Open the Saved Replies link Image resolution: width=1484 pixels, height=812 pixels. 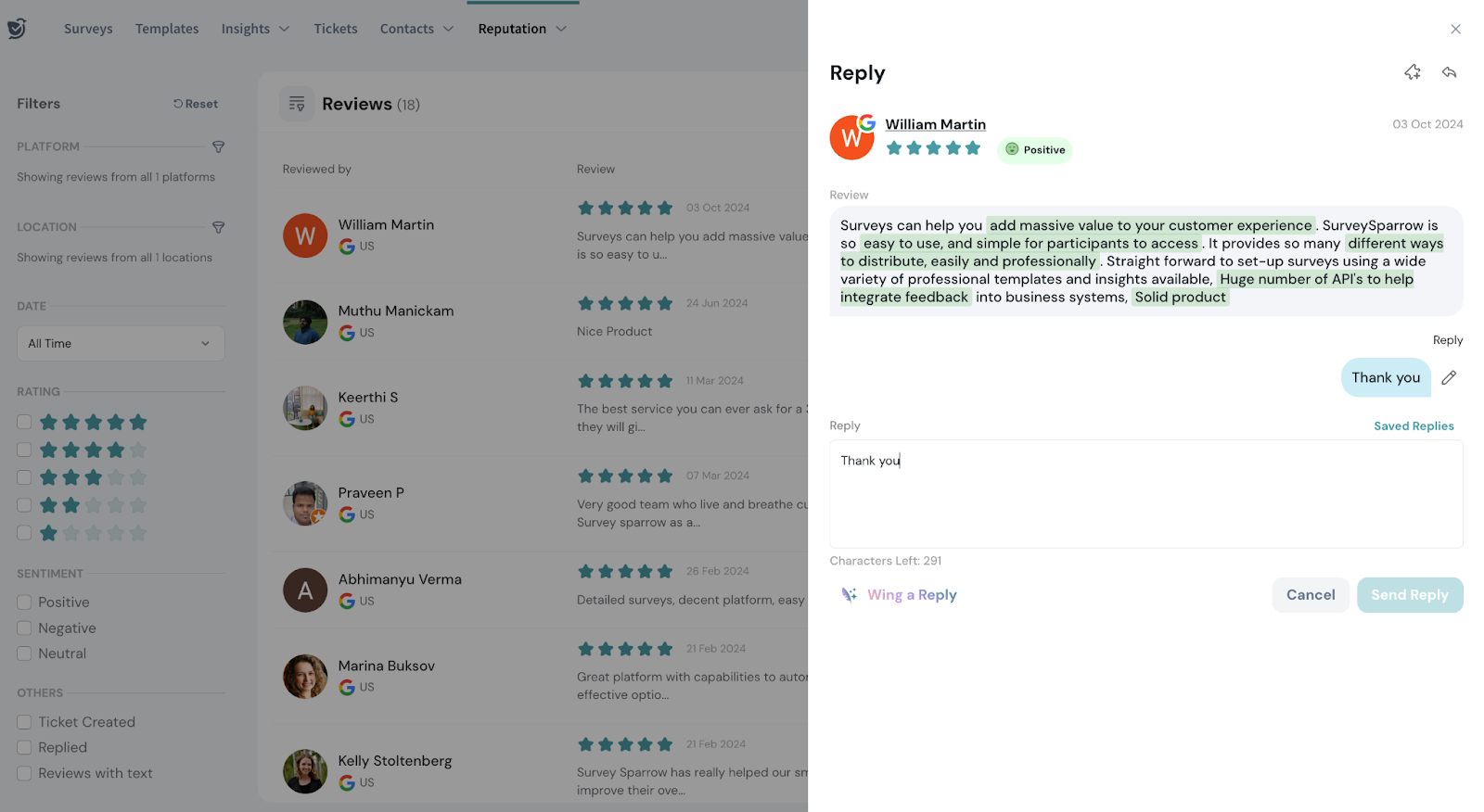click(x=1414, y=426)
